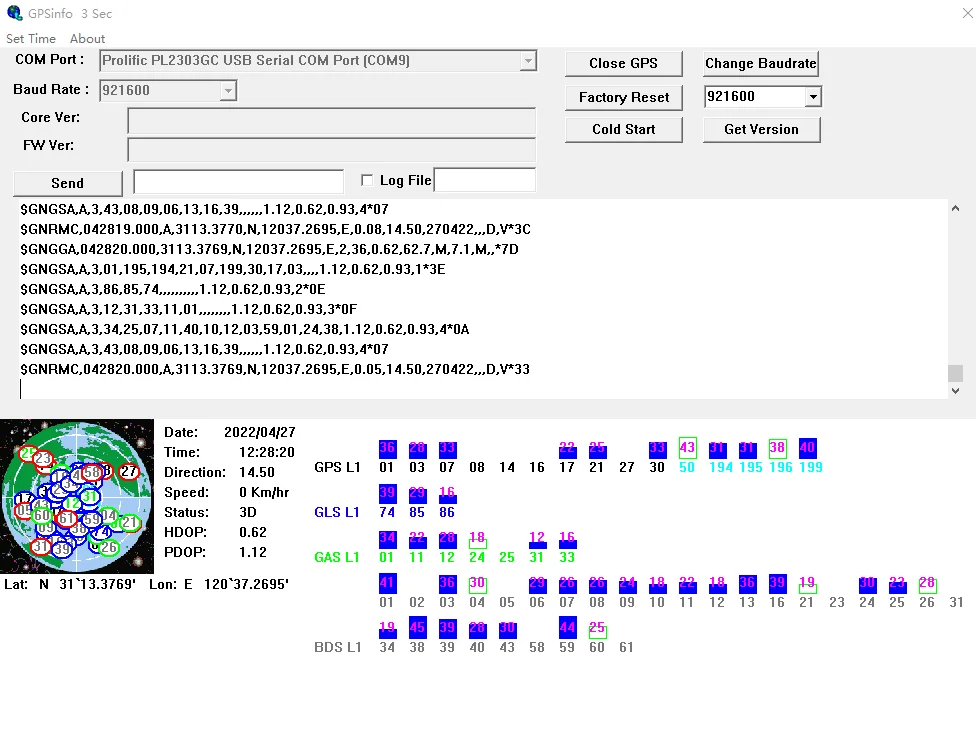Open the Set Time menu
This screenshot has height=754, width=976.
point(31,39)
